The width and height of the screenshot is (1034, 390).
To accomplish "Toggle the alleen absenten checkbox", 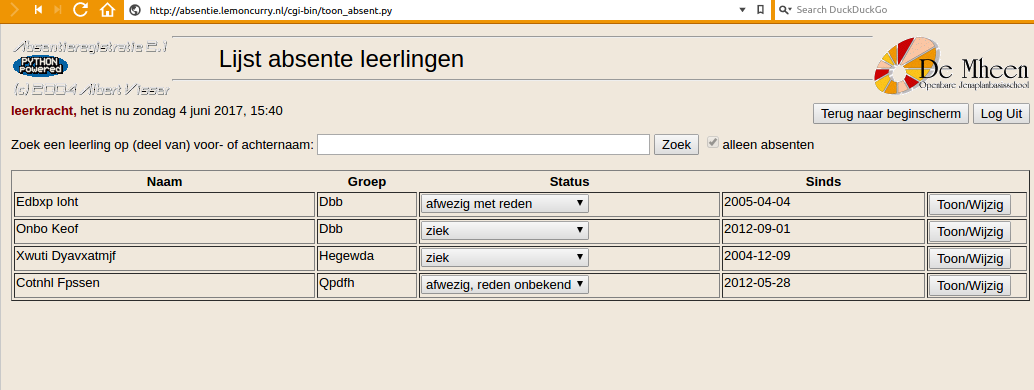I will pos(712,143).
